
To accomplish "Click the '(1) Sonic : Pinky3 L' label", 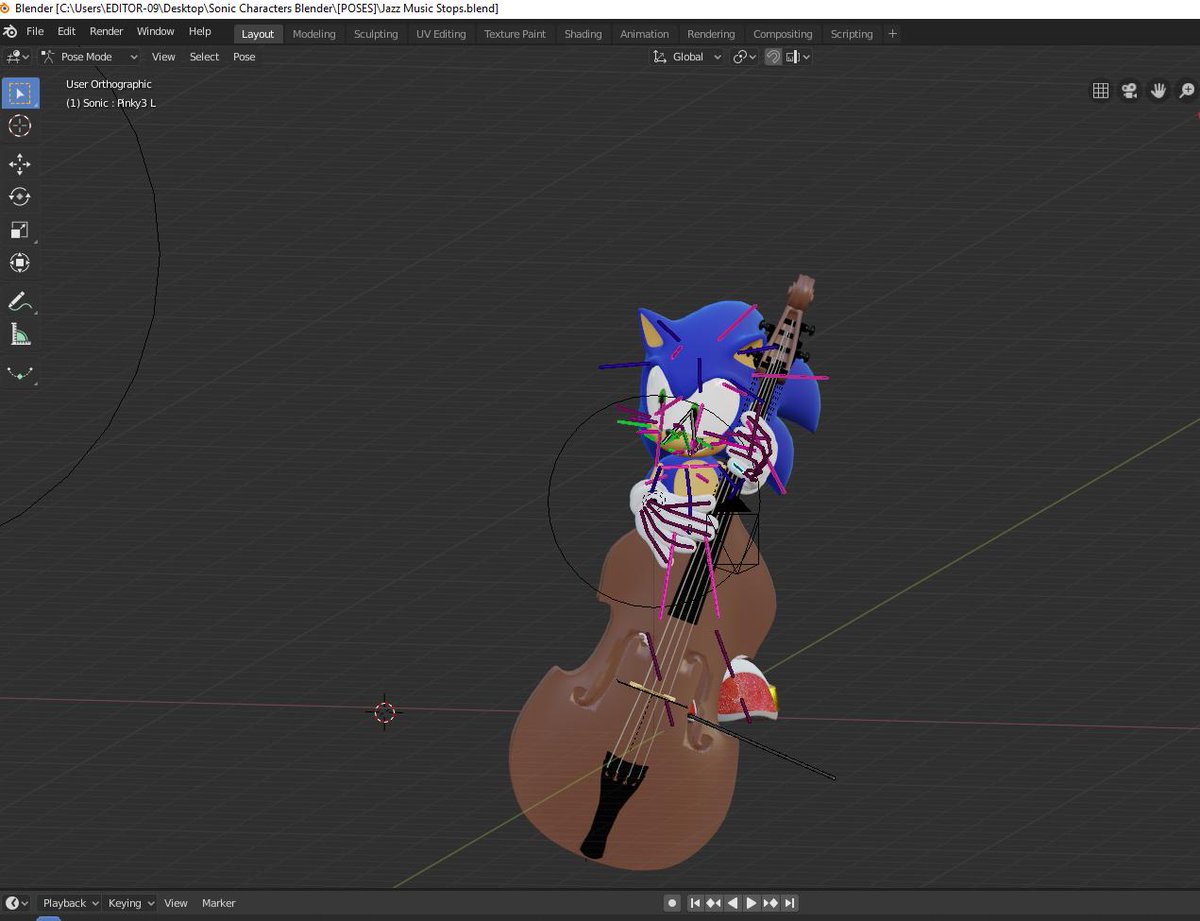I will [111, 103].
